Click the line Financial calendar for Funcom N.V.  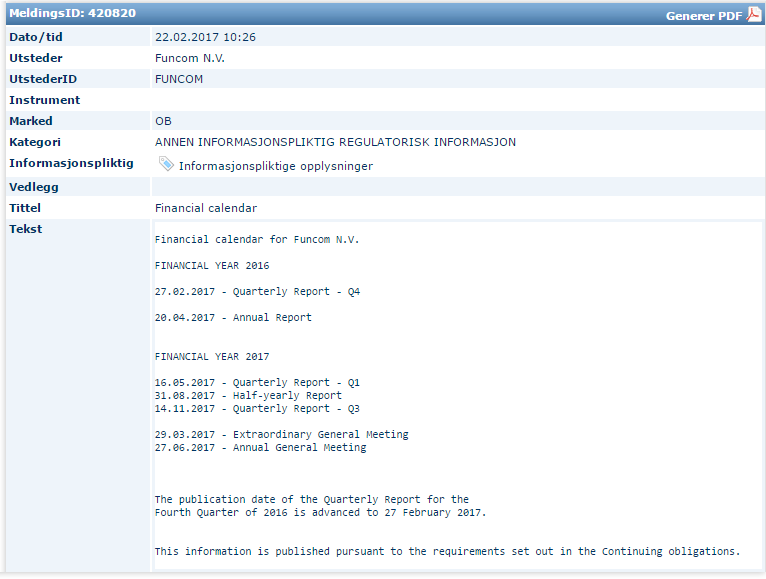(x=257, y=239)
